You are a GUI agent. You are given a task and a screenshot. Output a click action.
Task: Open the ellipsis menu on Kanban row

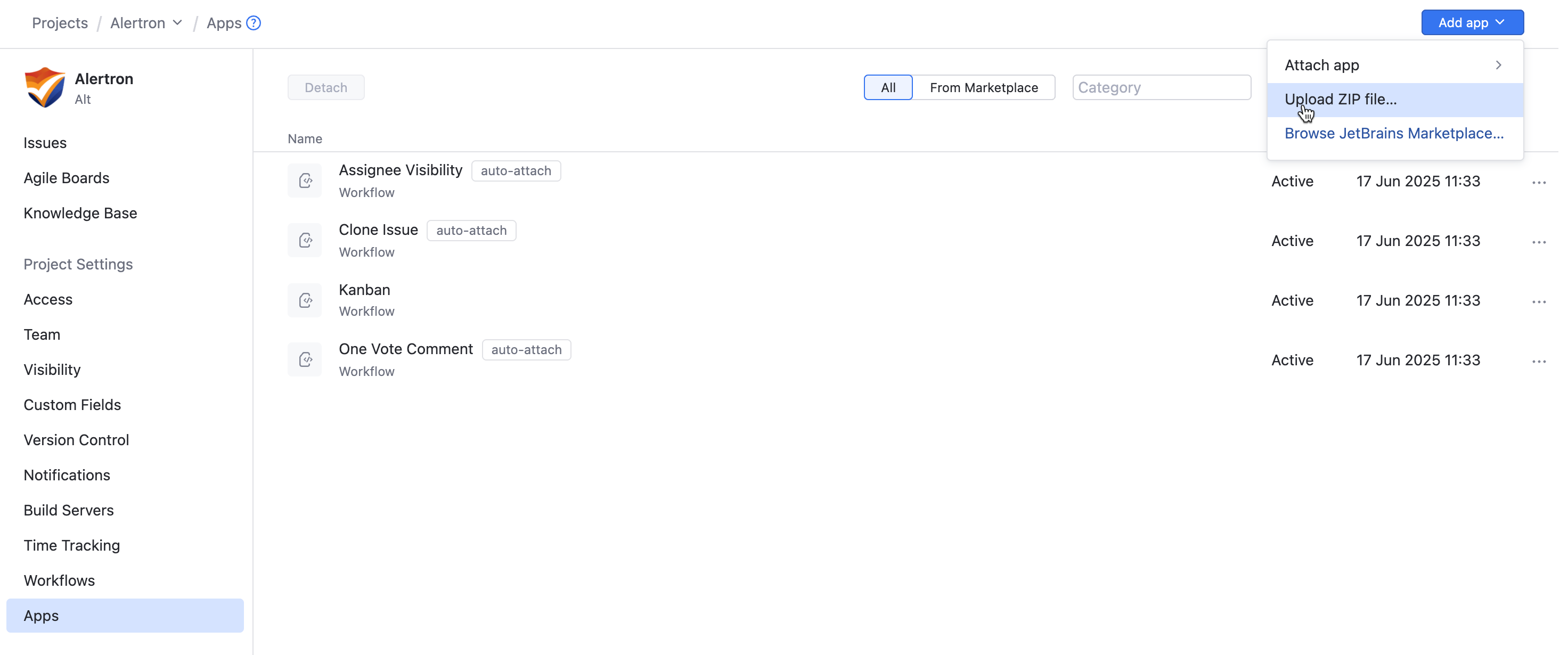point(1540,301)
